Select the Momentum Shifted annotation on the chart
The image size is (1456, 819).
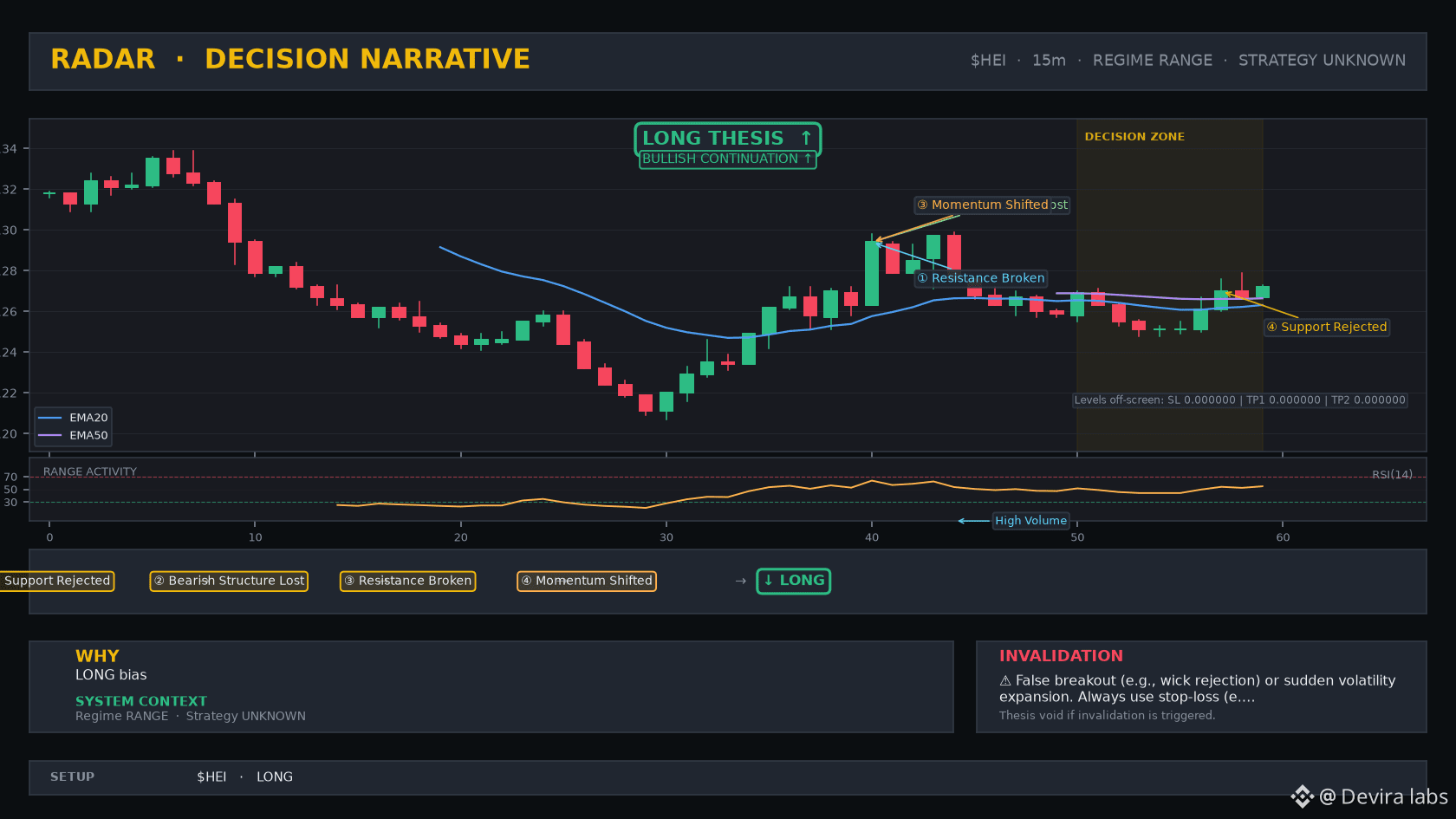pyautogui.click(x=984, y=205)
